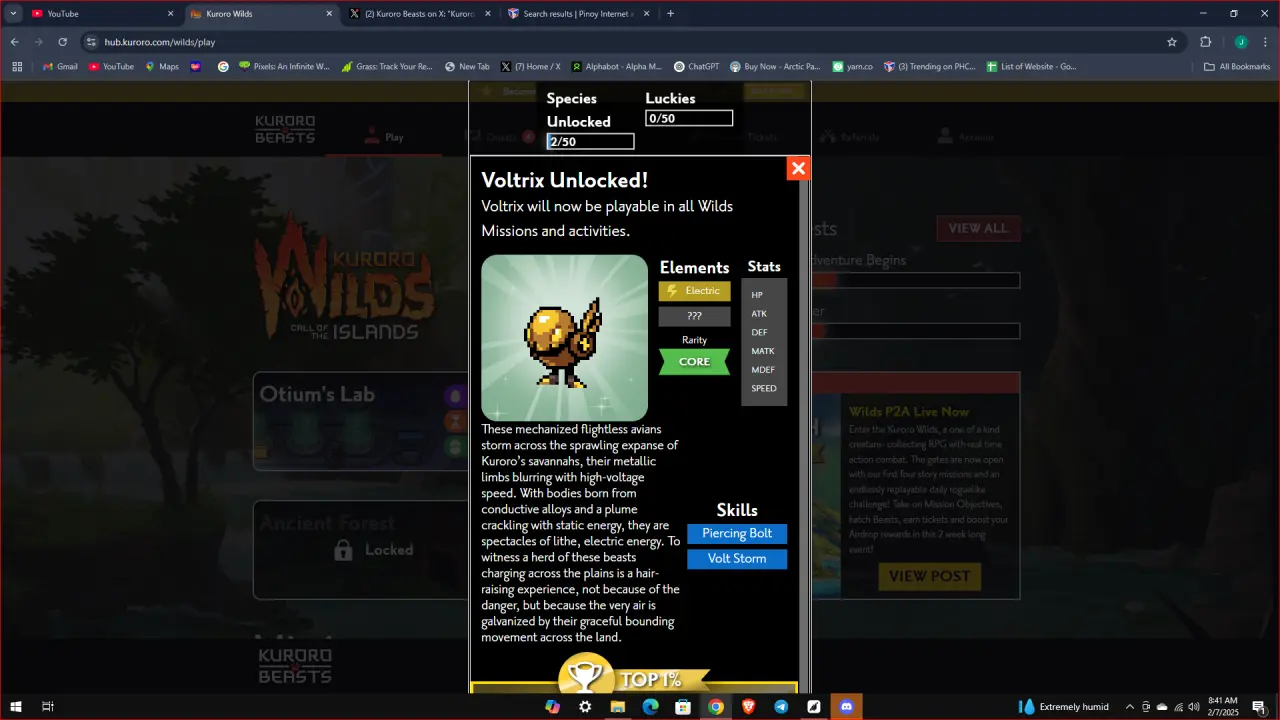Open the Chrome apps grid shortcut

point(17,67)
